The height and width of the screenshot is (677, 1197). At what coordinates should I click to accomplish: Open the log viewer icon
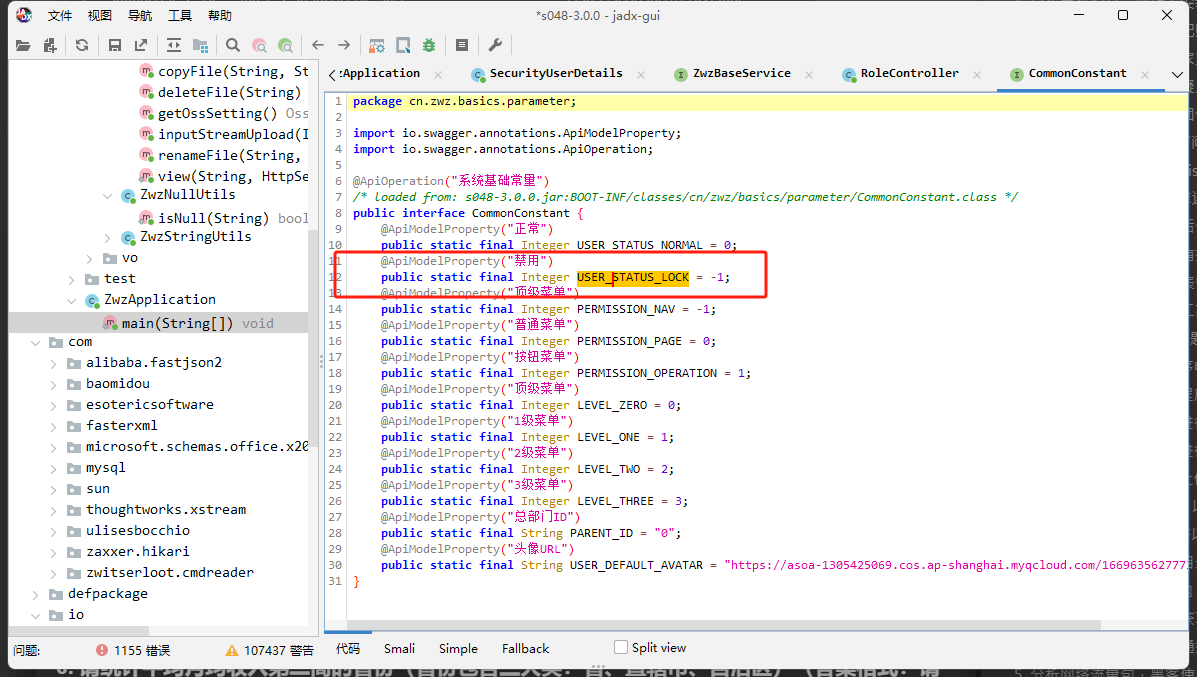coord(462,45)
